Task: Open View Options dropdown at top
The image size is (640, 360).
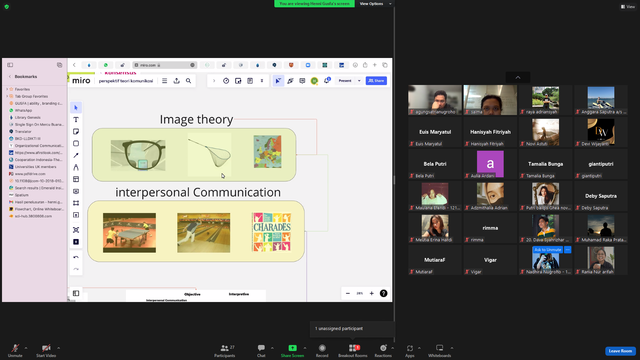Action: click(x=375, y=4)
